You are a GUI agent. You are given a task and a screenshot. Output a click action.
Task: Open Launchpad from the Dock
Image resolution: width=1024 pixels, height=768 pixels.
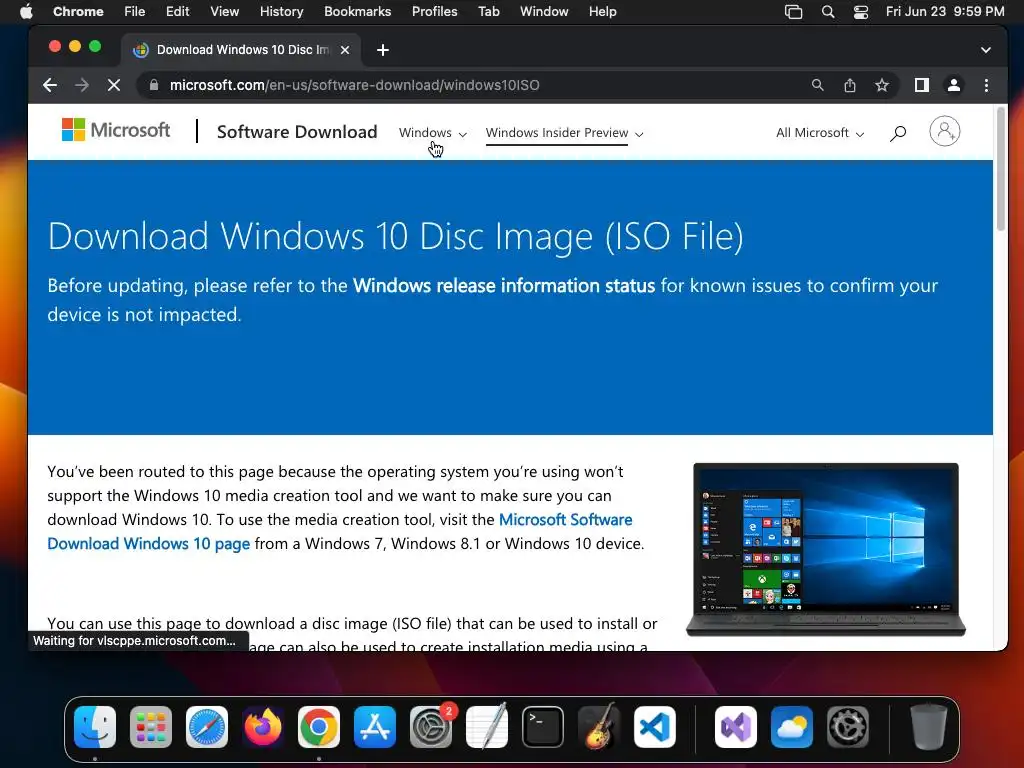point(151,727)
